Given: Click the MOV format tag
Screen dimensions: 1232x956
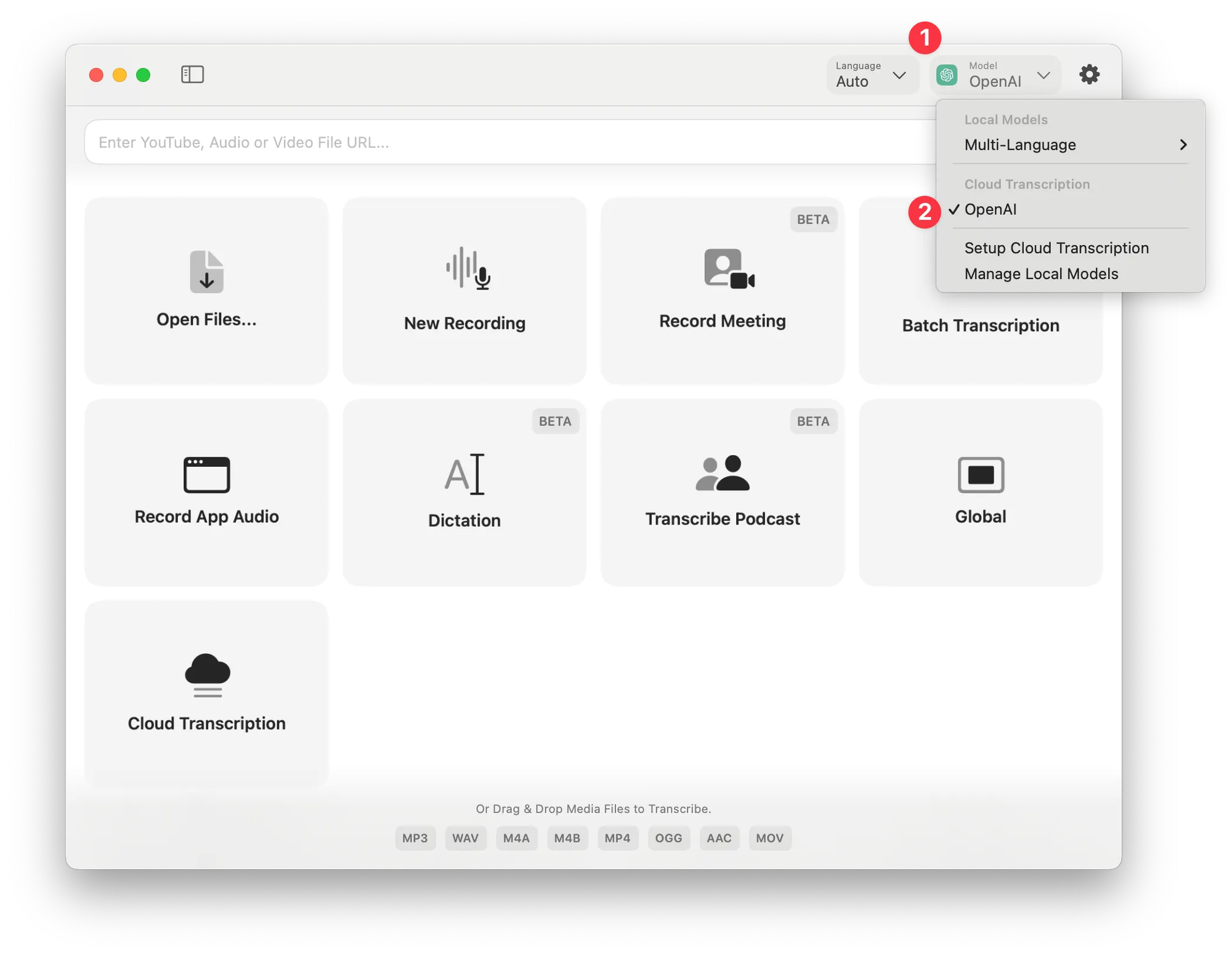Looking at the screenshot, I should tap(769, 838).
